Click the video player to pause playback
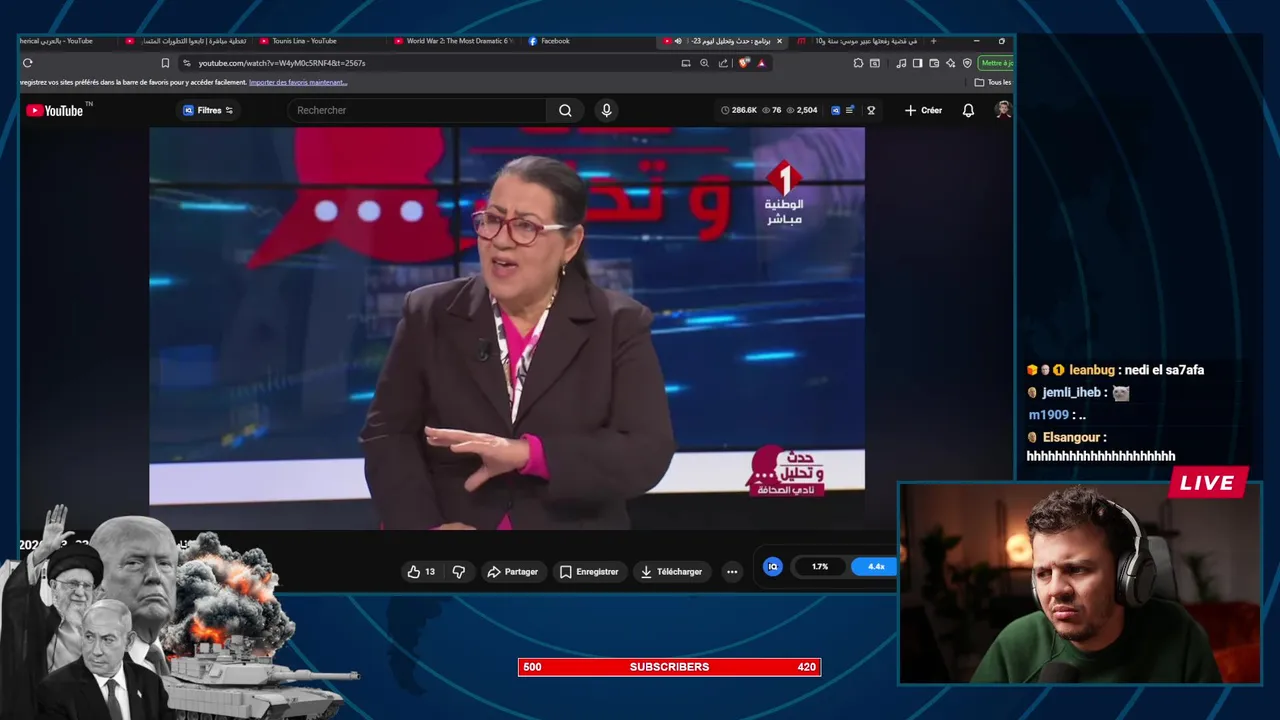Image resolution: width=1280 pixels, height=720 pixels. (507, 328)
